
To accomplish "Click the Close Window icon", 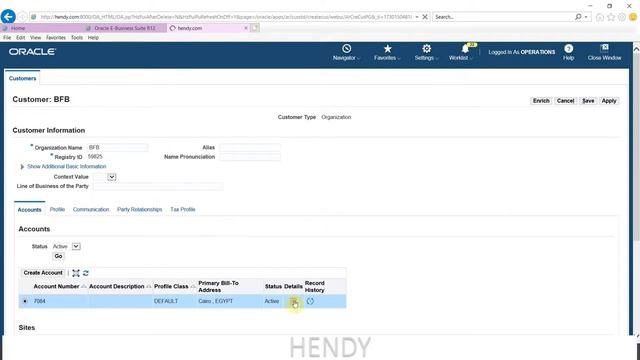I will (x=604, y=48).
